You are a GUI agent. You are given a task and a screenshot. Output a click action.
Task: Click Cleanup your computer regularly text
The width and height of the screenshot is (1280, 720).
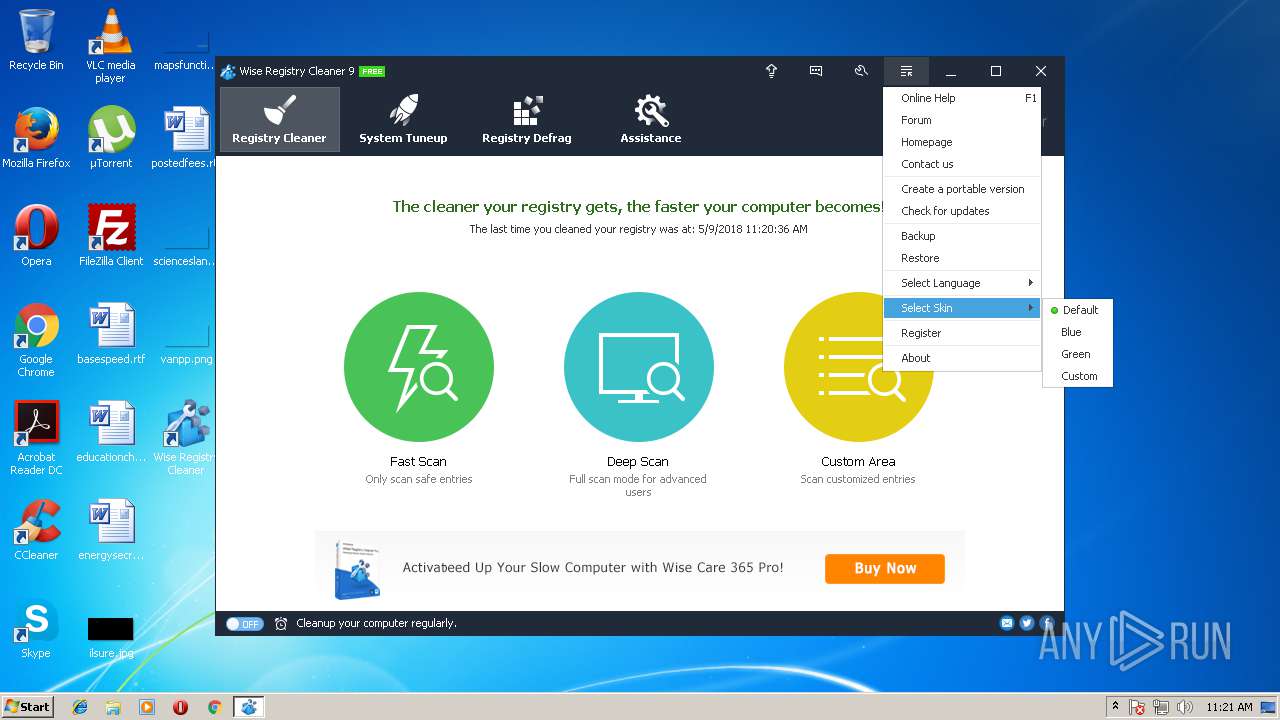pos(376,623)
